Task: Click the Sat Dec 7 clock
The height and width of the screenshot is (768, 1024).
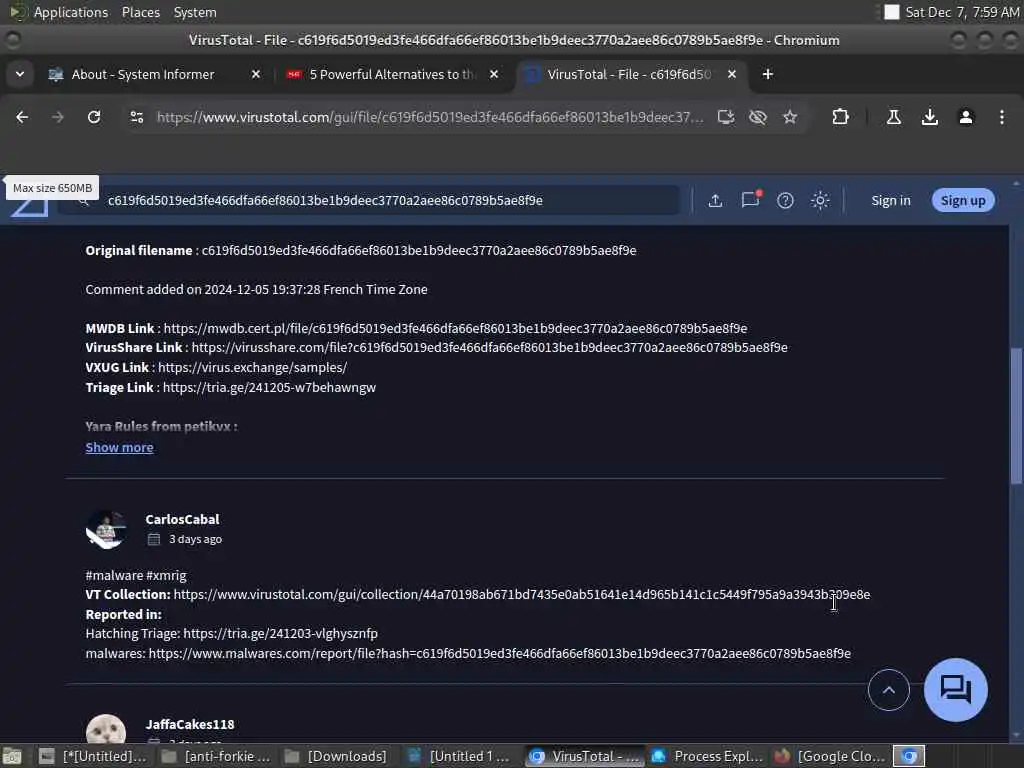Action: tap(961, 12)
